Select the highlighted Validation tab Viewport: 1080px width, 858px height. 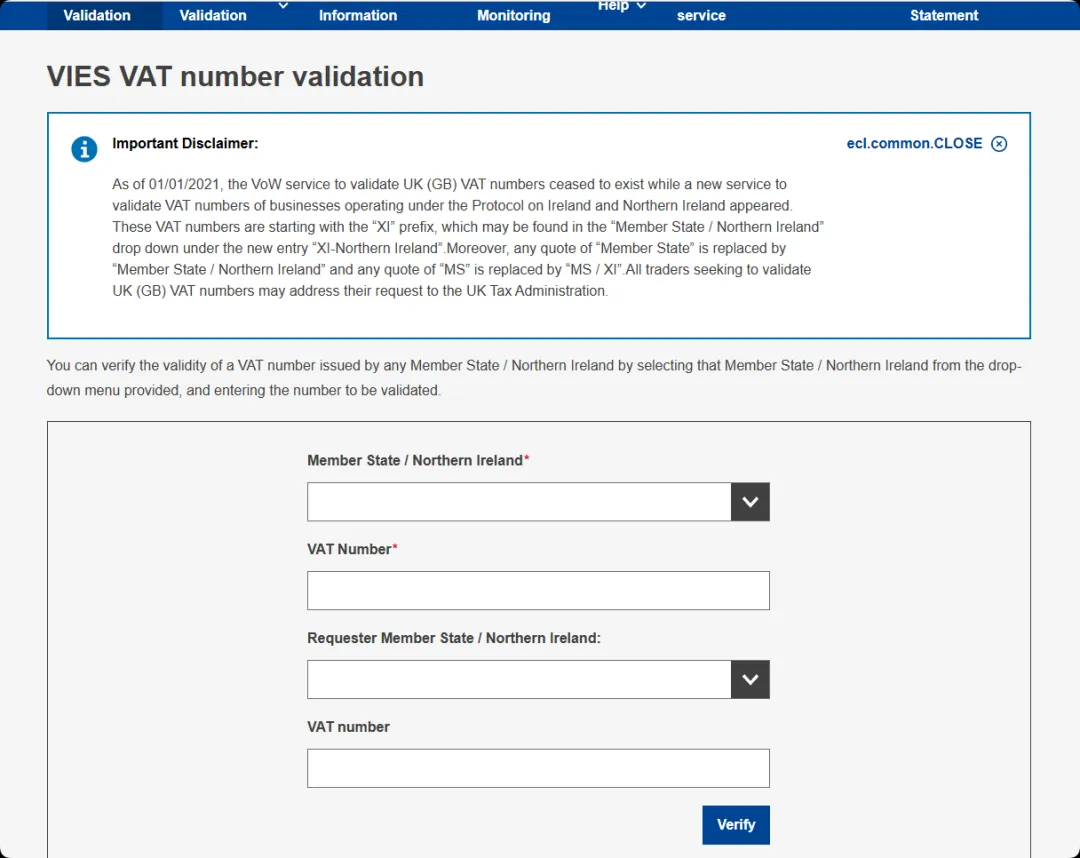pos(97,15)
